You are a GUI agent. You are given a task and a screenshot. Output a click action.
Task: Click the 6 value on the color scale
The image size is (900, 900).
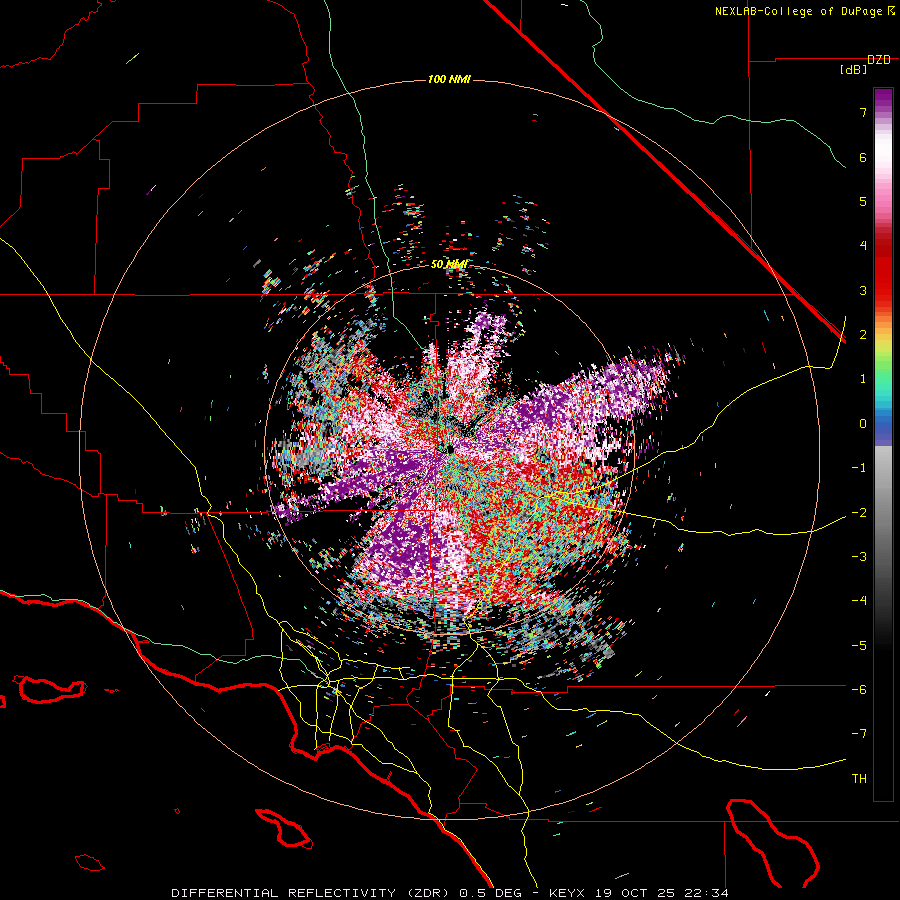click(863, 157)
